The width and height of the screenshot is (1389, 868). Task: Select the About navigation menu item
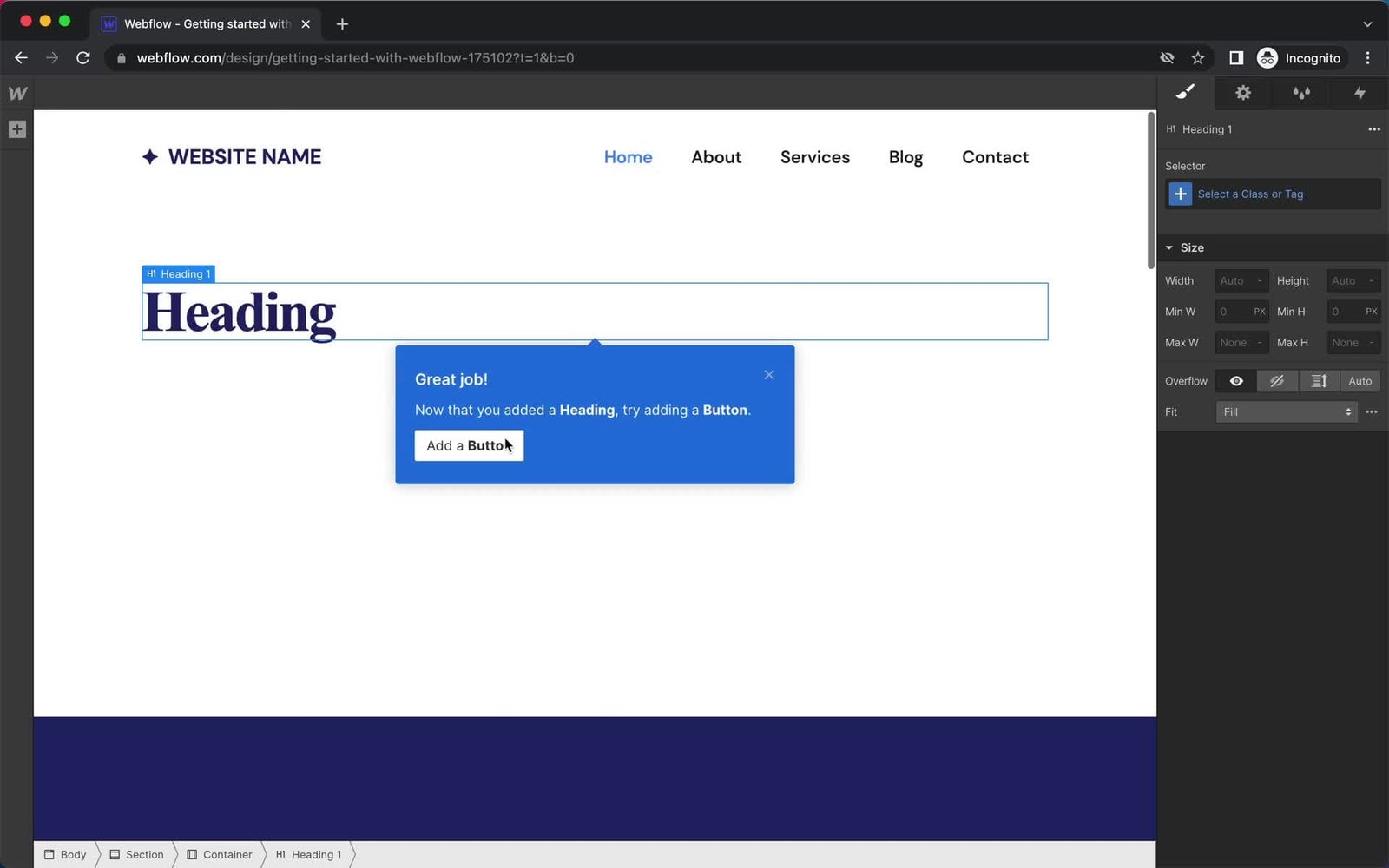point(716,157)
